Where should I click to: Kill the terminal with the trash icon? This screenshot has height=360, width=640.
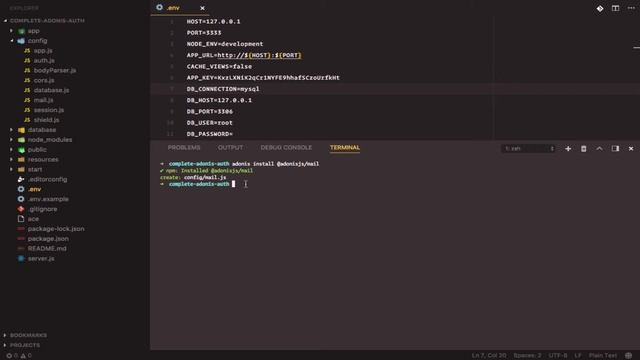[x=584, y=149]
